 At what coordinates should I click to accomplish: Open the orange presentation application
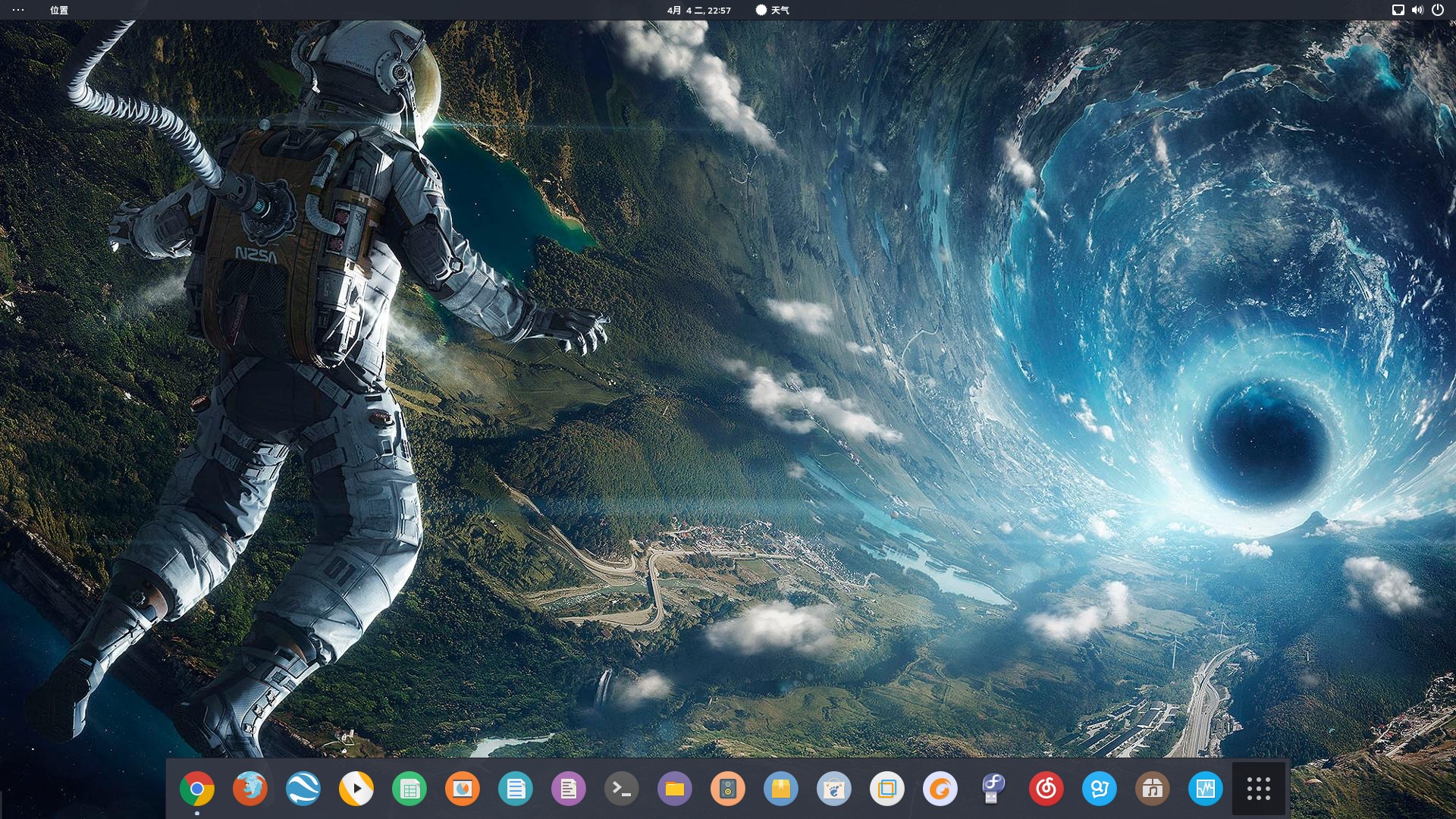[x=462, y=789]
